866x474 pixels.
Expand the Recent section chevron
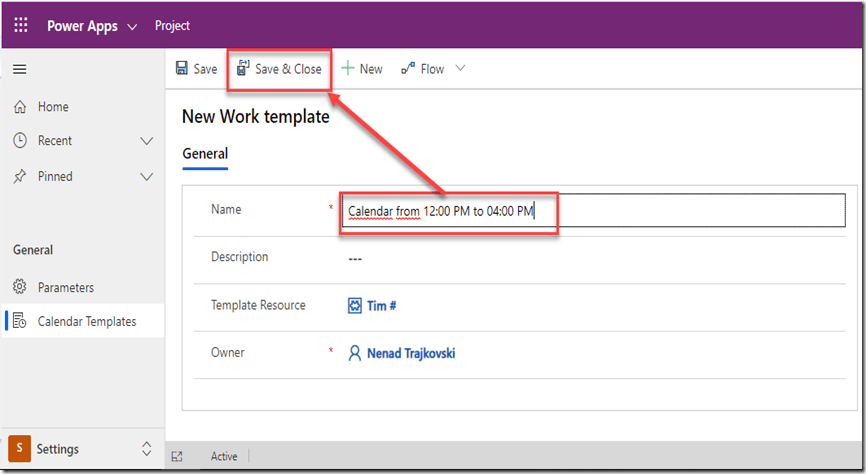click(x=147, y=141)
